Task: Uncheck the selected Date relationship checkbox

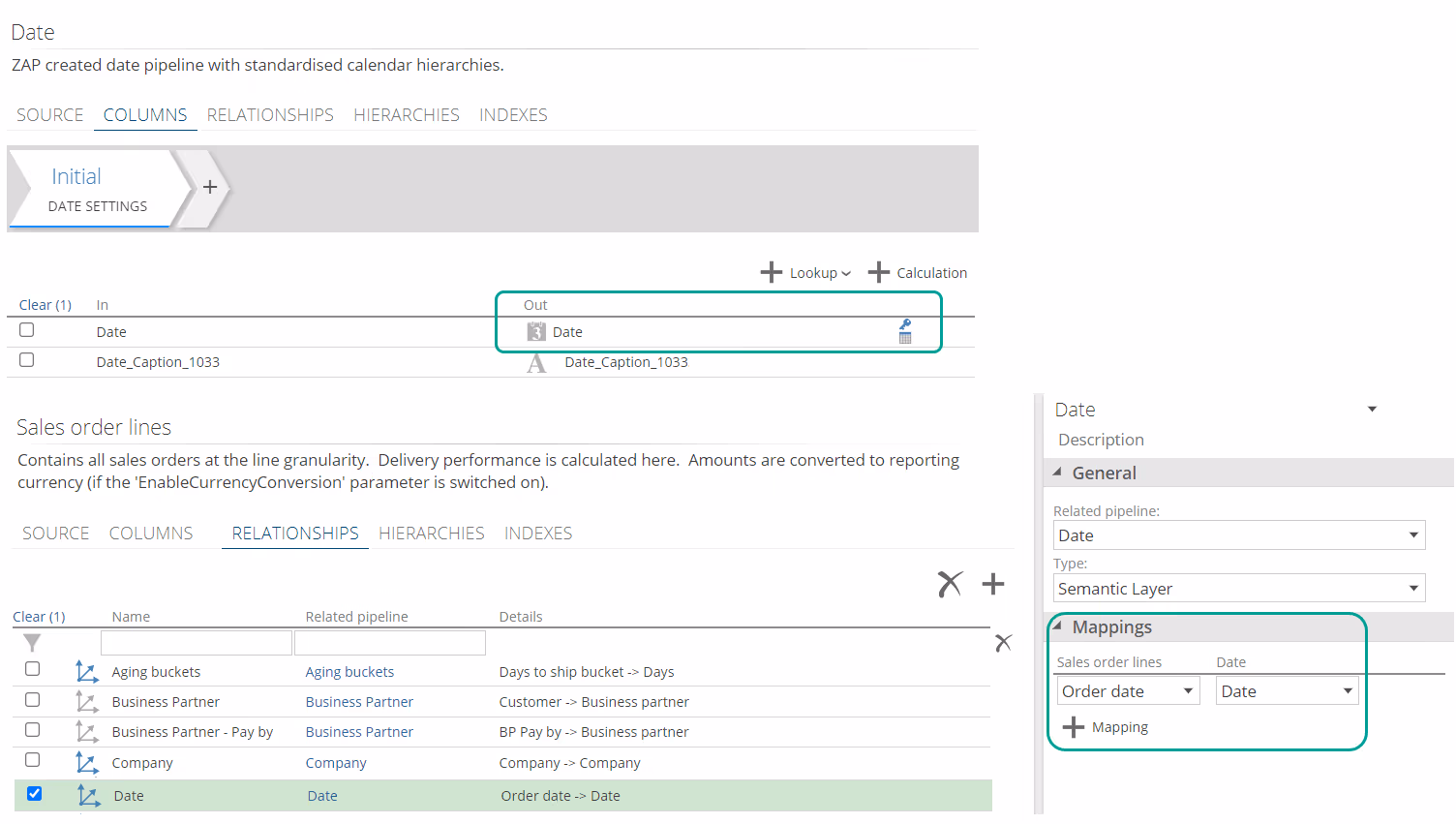Action: tap(35, 794)
